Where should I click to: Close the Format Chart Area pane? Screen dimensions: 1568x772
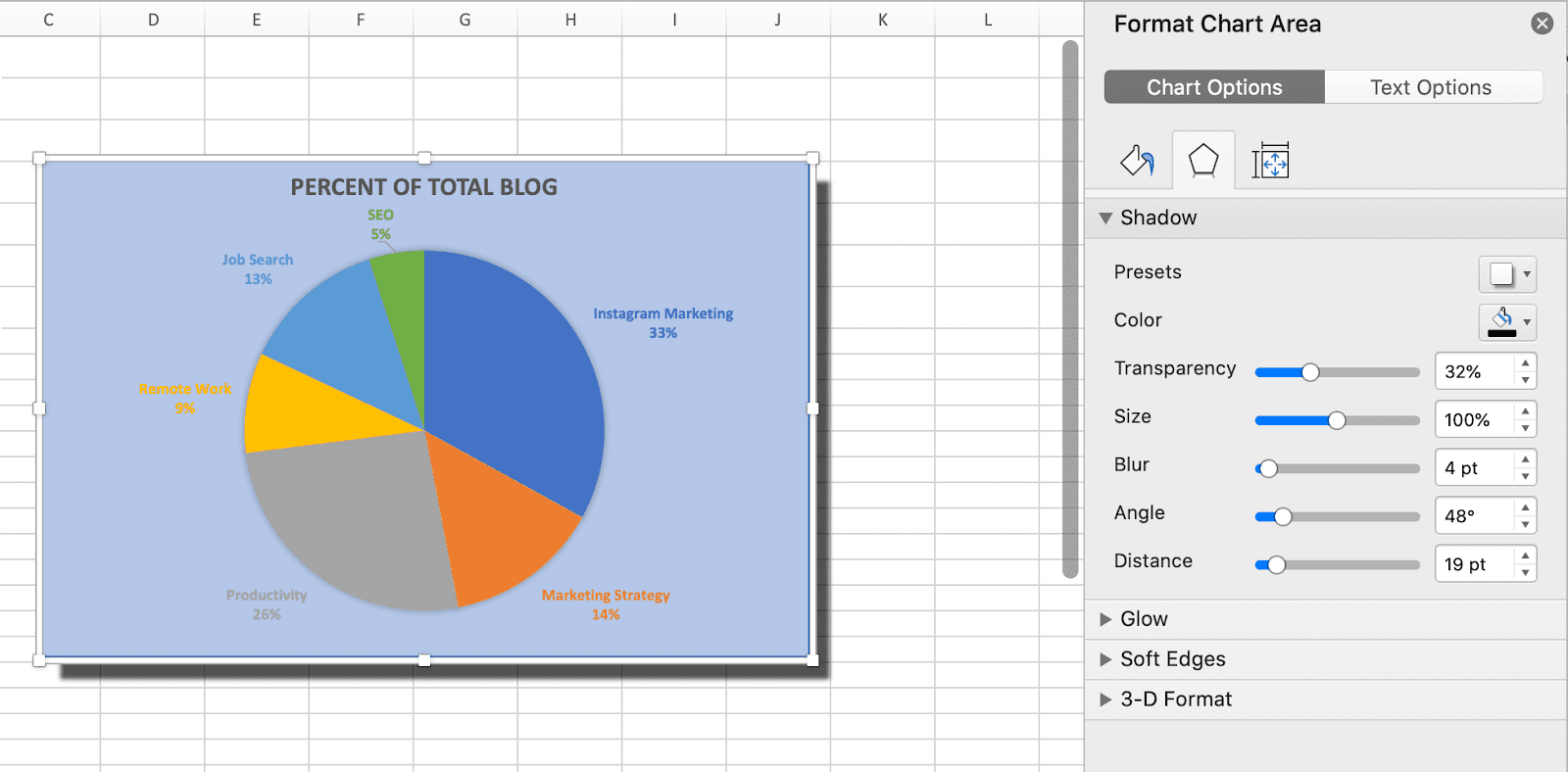point(1543,24)
